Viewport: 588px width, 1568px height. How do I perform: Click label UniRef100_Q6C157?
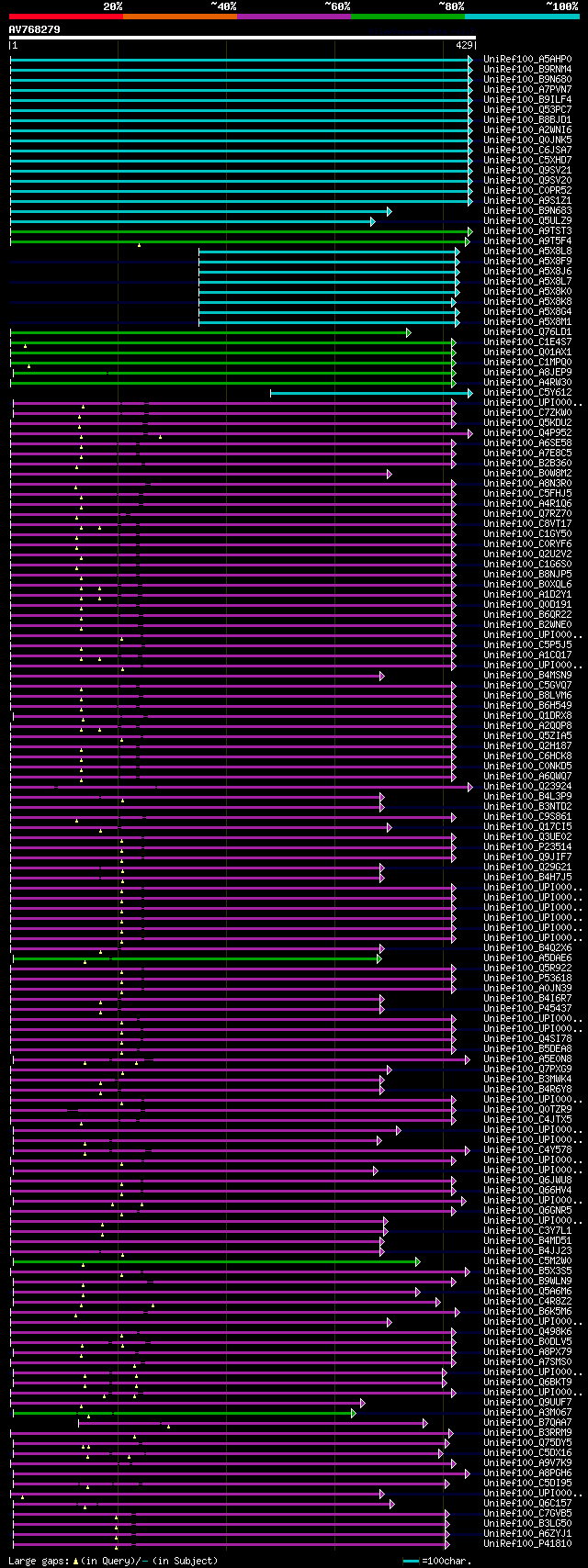(527, 1504)
